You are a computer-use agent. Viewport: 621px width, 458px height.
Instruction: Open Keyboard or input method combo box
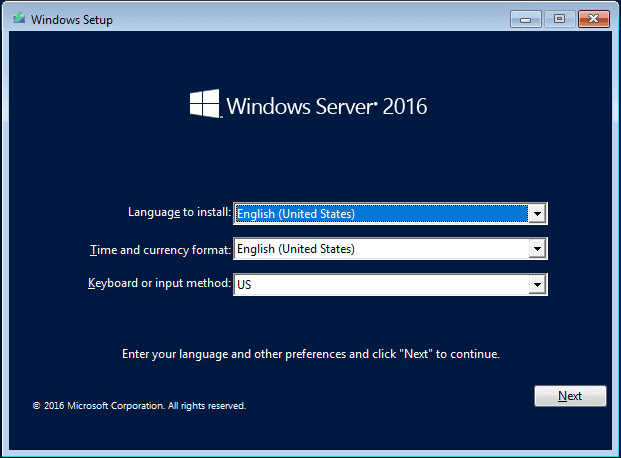click(x=390, y=284)
